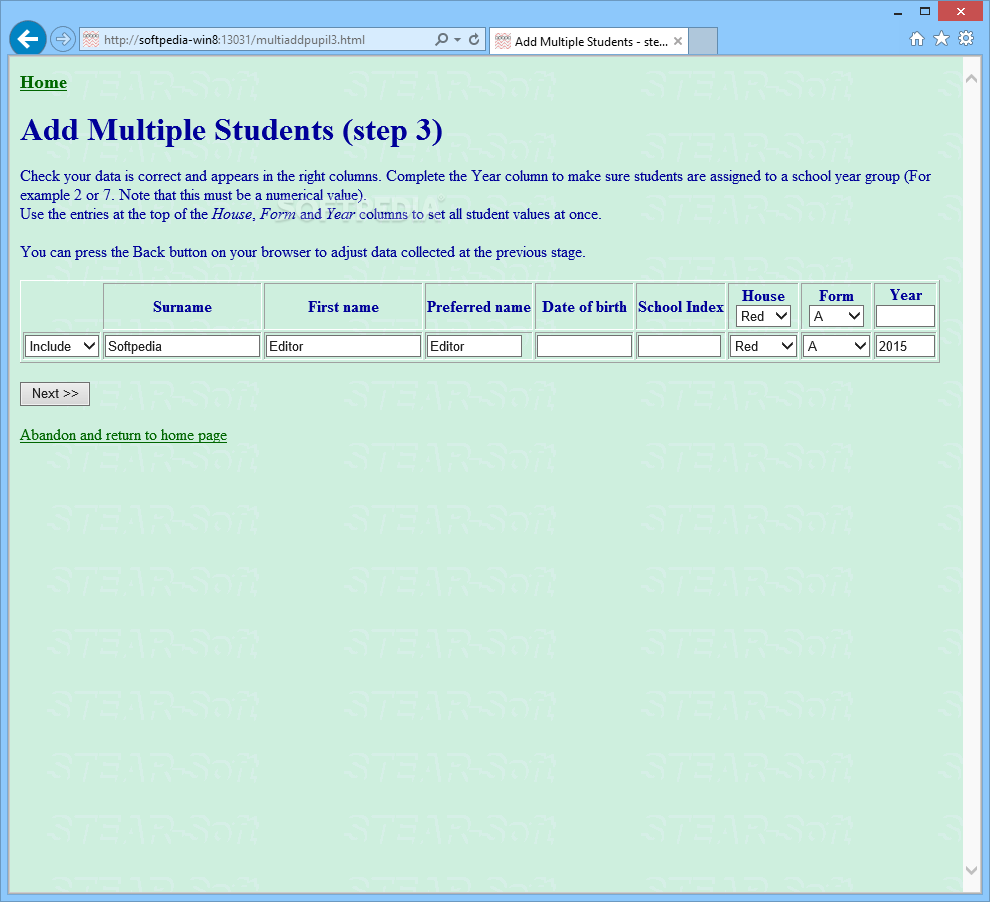The width and height of the screenshot is (990, 902).
Task: Click the Surname column header
Action: tap(182, 307)
